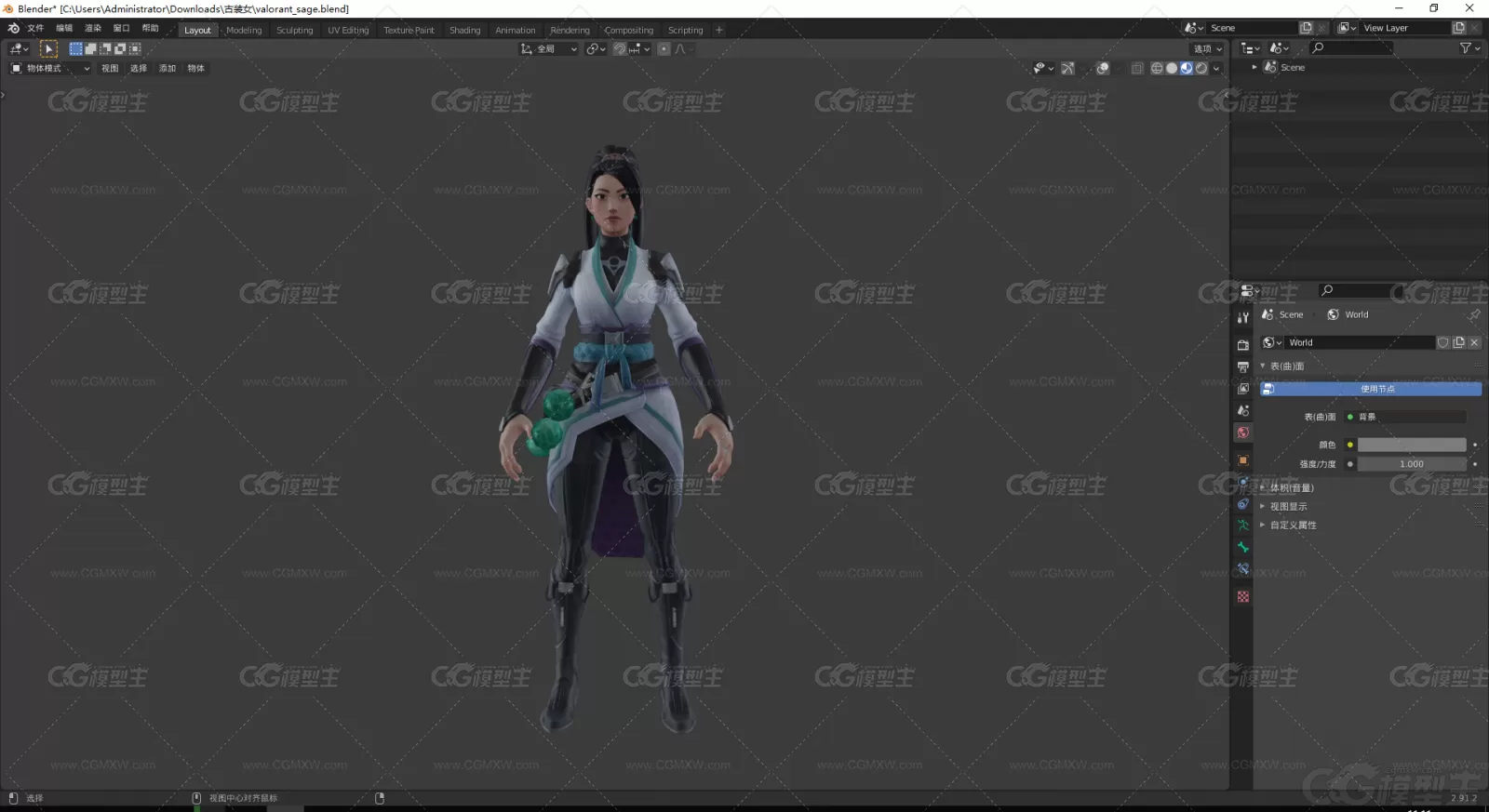1489x812 pixels.
Task: Open the World properties tab icon
Action: [x=1242, y=433]
